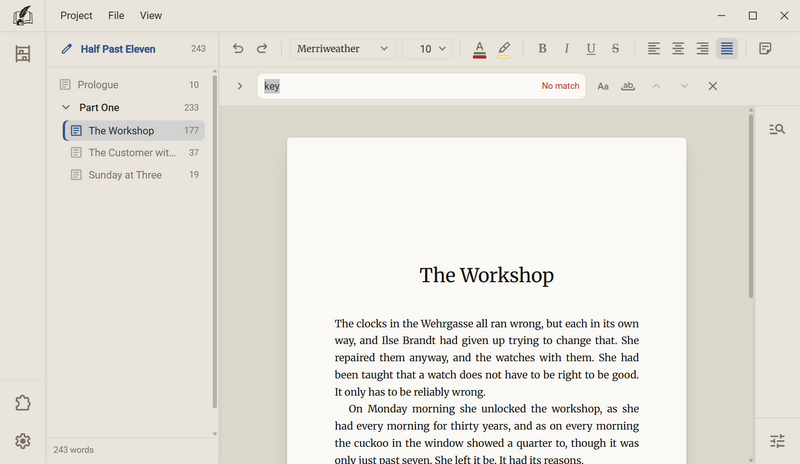Viewport: 800px width, 464px height.
Task: Click the project word count 243 in header
Action: click(x=198, y=49)
